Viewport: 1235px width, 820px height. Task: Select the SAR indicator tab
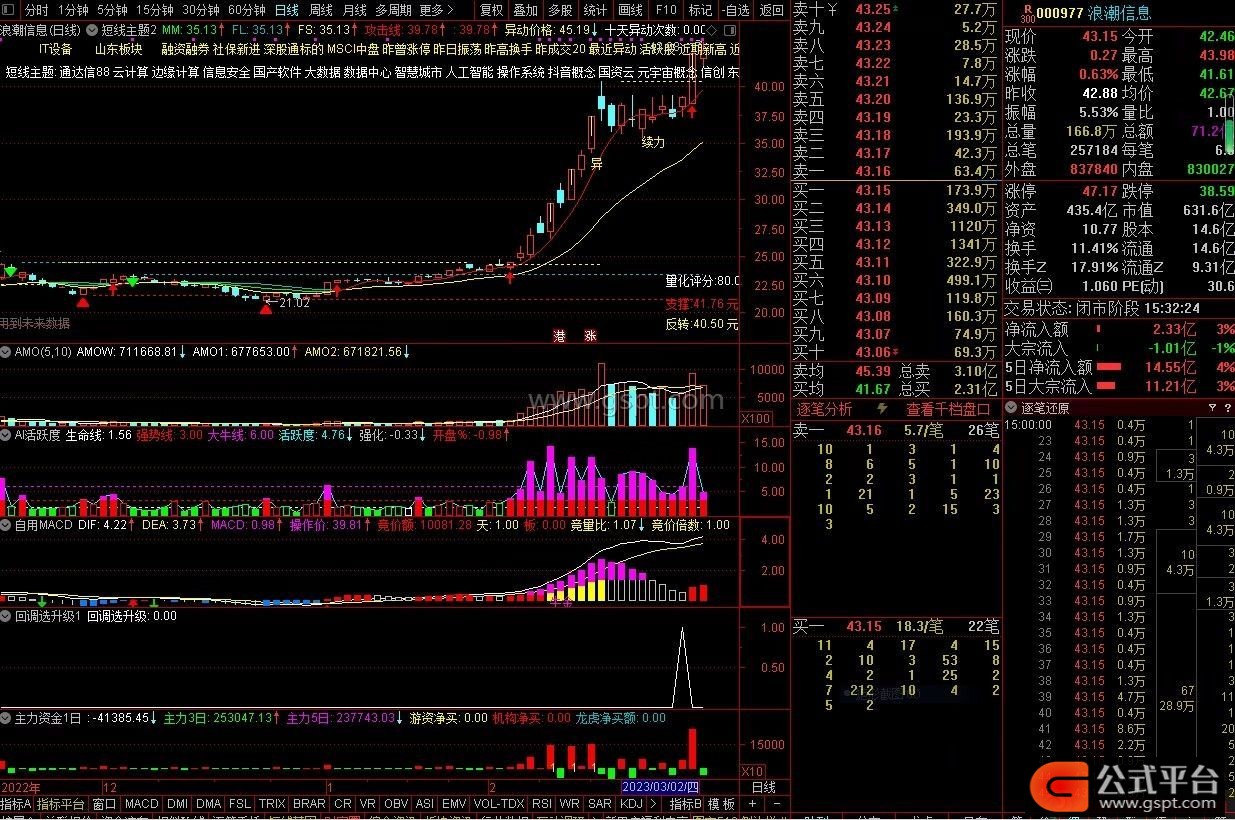click(x=599, y=804)
